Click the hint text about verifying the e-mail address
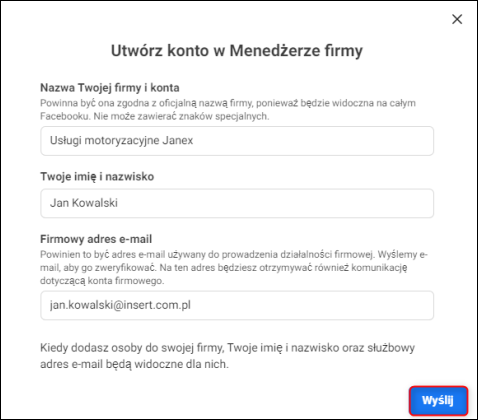The height and width of the screenshot is (420, 478). click(x=234, y=267)
